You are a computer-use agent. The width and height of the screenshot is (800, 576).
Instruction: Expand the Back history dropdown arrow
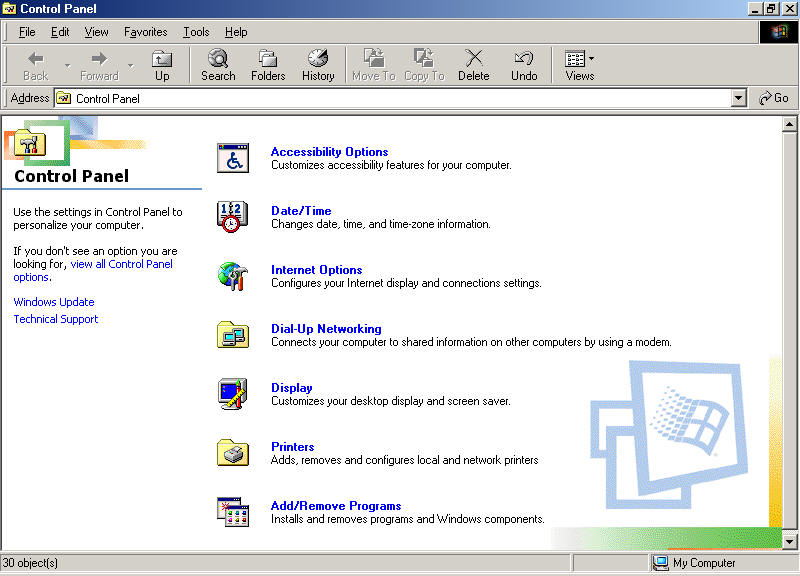[67, 65]
